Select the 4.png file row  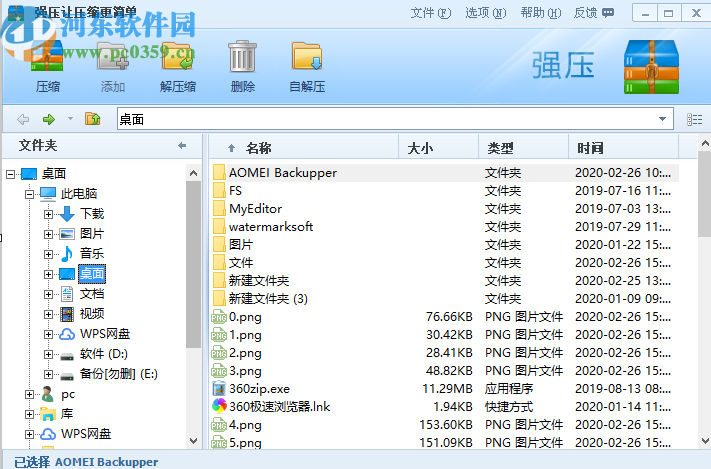[444, 425]
